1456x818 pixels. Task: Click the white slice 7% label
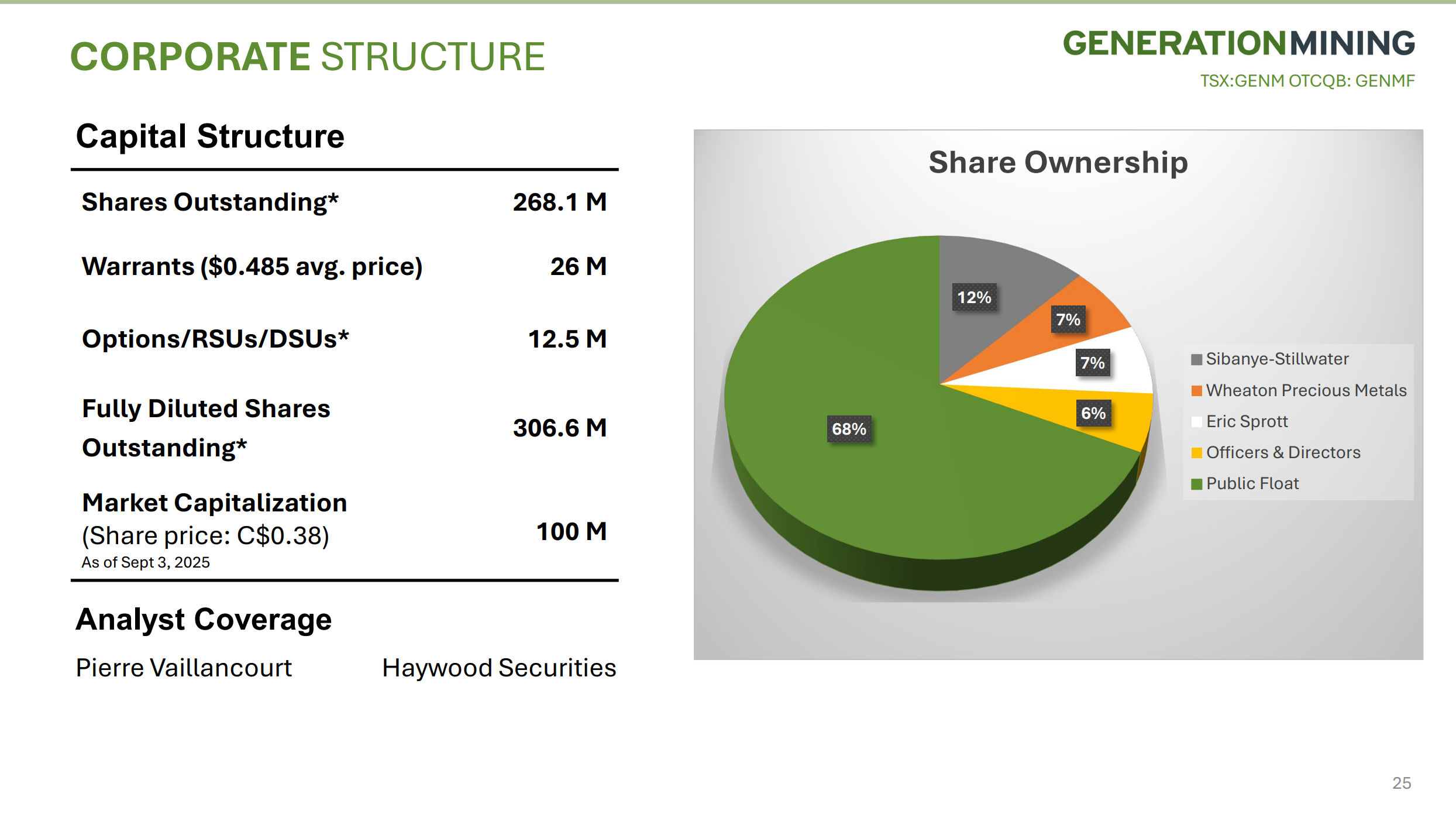tap(1092, 363)
